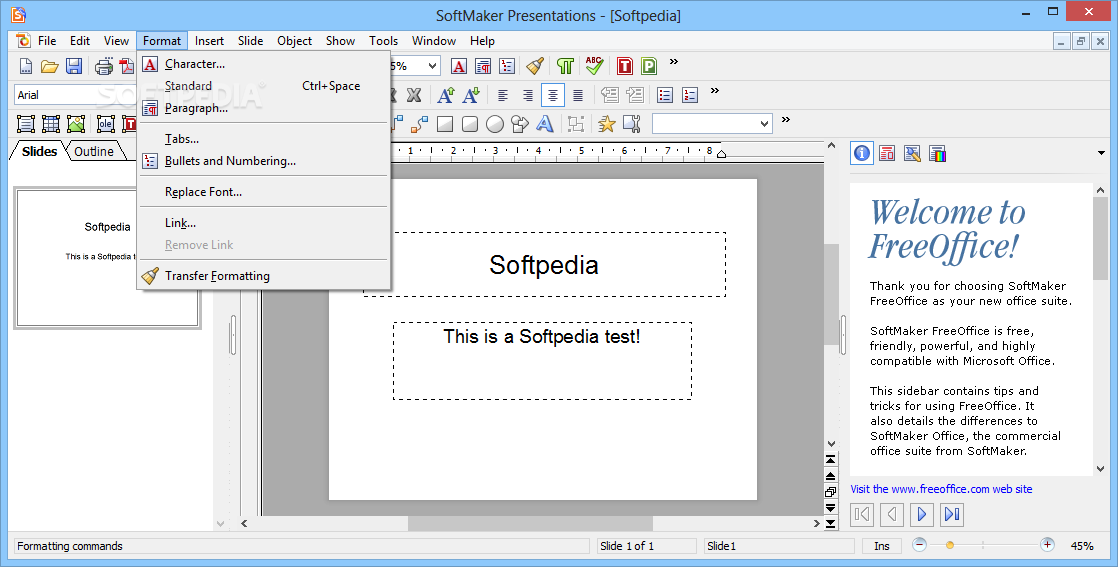Zoom out with the minus button
Image resolution: width=1118 pixels, height=567 pixels.
pos(919,545)
